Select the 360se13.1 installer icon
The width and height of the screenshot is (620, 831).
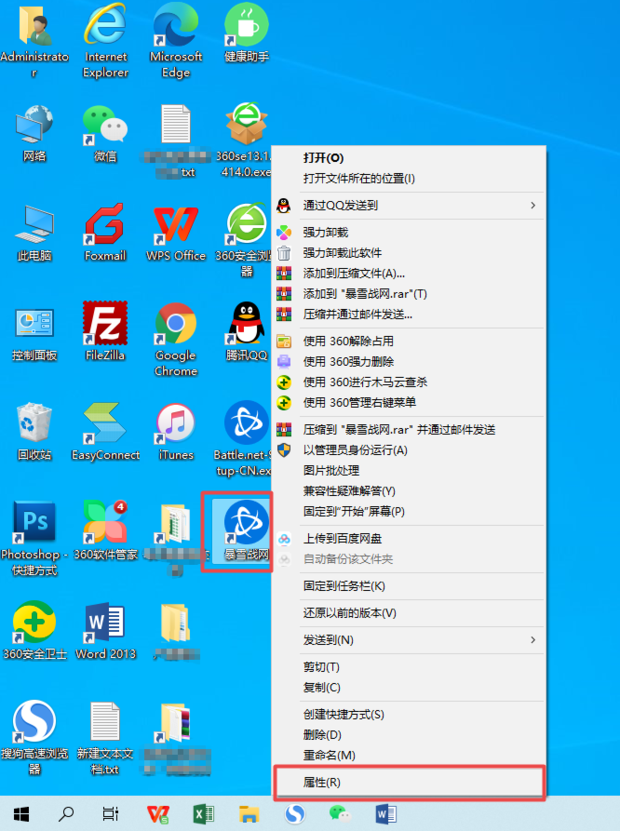246,124
